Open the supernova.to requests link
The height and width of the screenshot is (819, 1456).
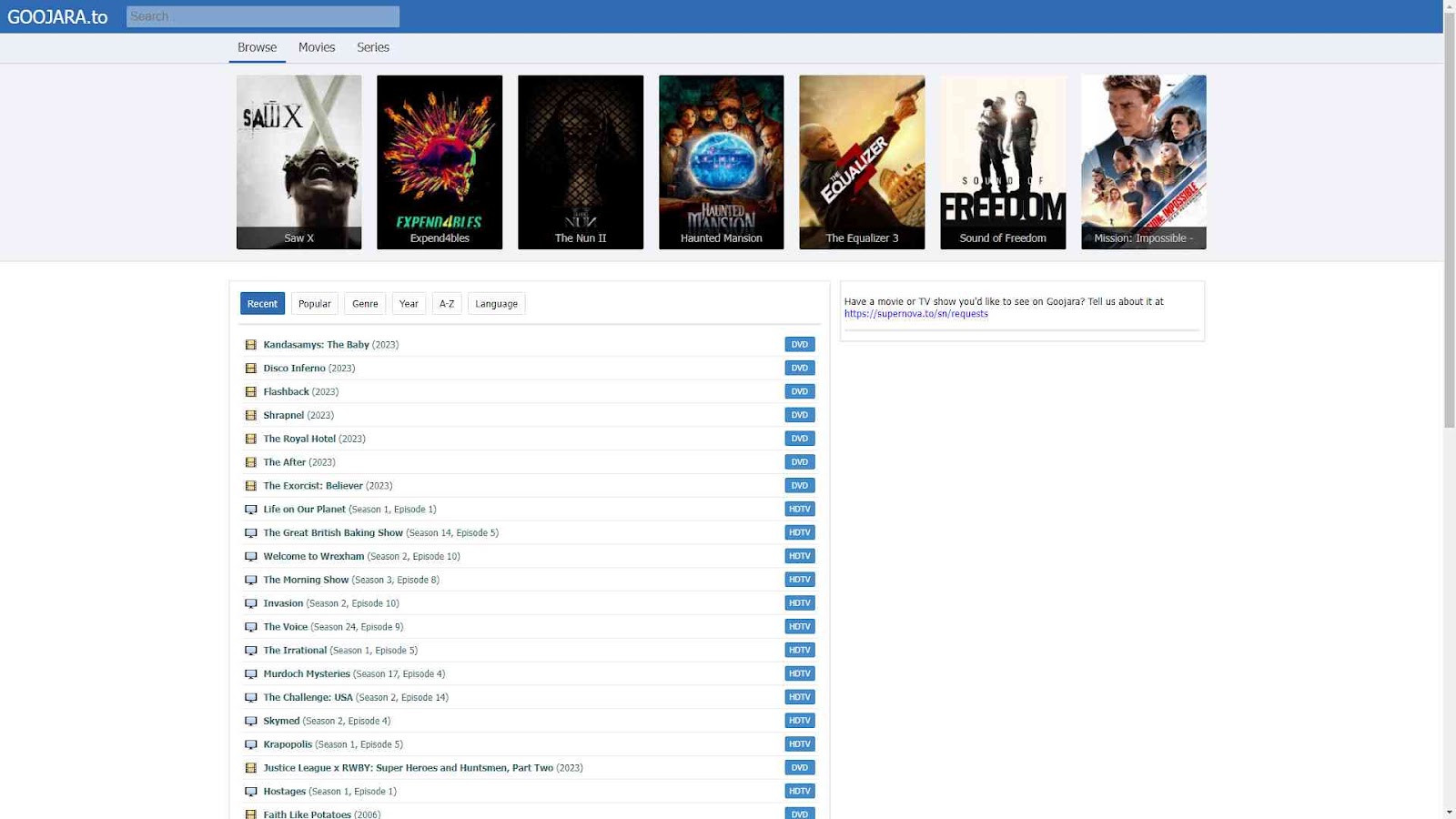[x=915, y=314]
